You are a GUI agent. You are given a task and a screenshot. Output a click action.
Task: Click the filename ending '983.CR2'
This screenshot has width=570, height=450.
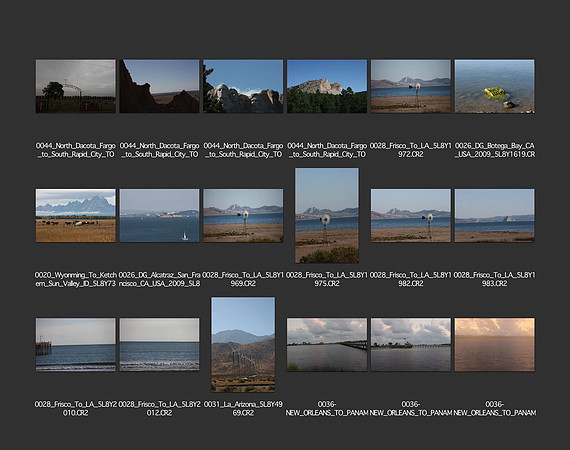[x=494, y=279]
